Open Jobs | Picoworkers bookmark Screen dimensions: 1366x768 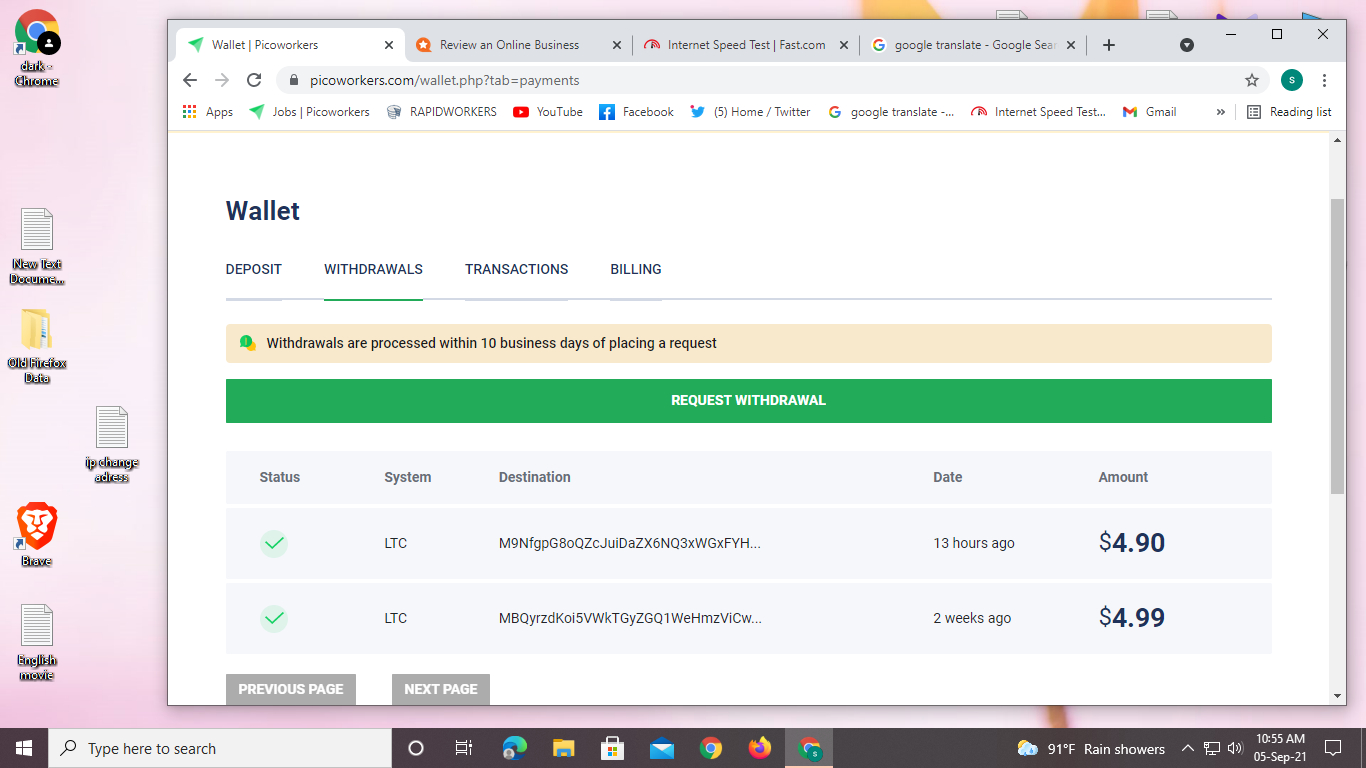(x=309, y=112)
